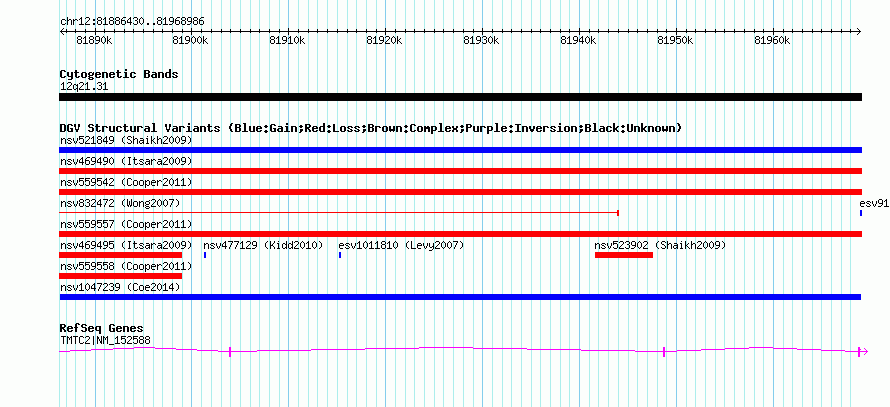This screenshot has width=890, height=407.
Task: Click the 12q21.31 band label
Action: point(84,86)
